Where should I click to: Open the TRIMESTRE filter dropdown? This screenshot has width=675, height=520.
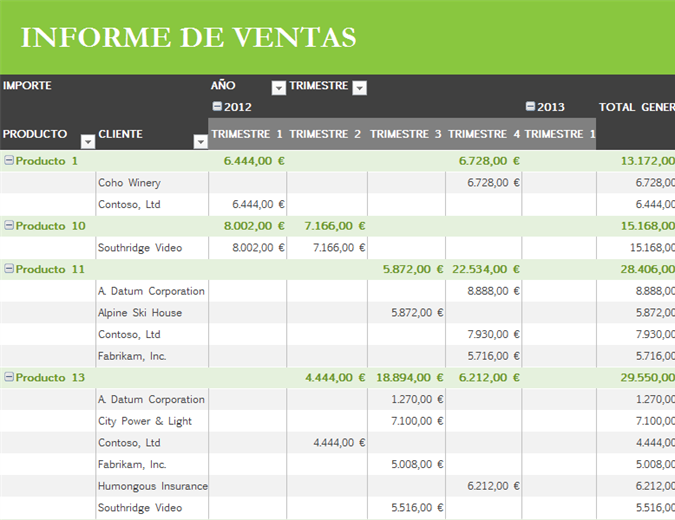(360, 88)
